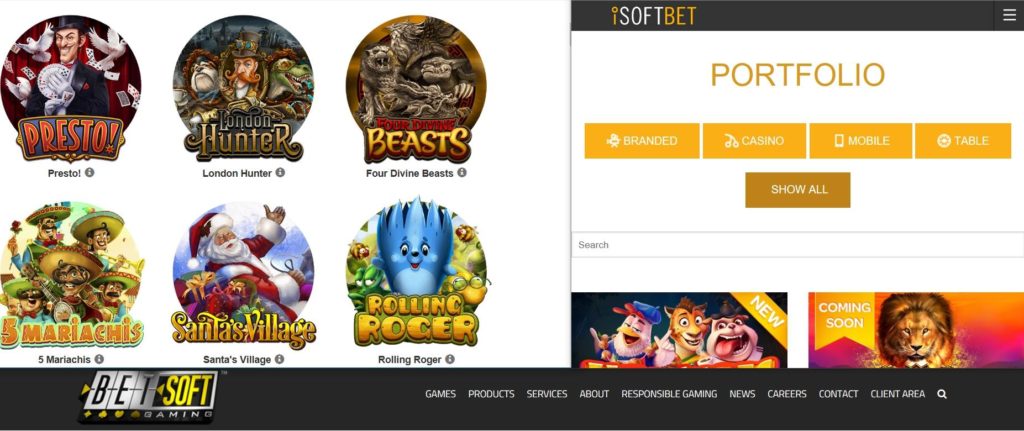Click the info icon next to 5 Mariachis
Screen dimensions: 1024x431
(x=99, y=359)
